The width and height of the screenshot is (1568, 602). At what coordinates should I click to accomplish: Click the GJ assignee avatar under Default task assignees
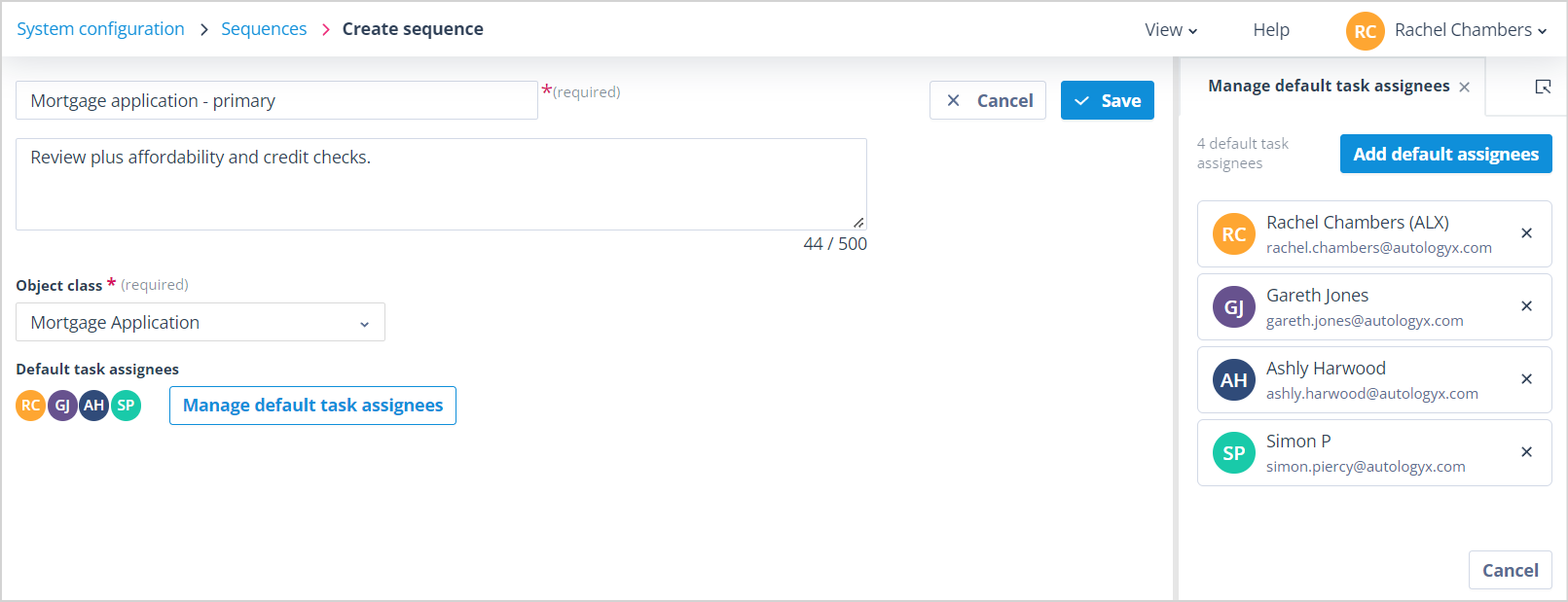pos(62,406)
